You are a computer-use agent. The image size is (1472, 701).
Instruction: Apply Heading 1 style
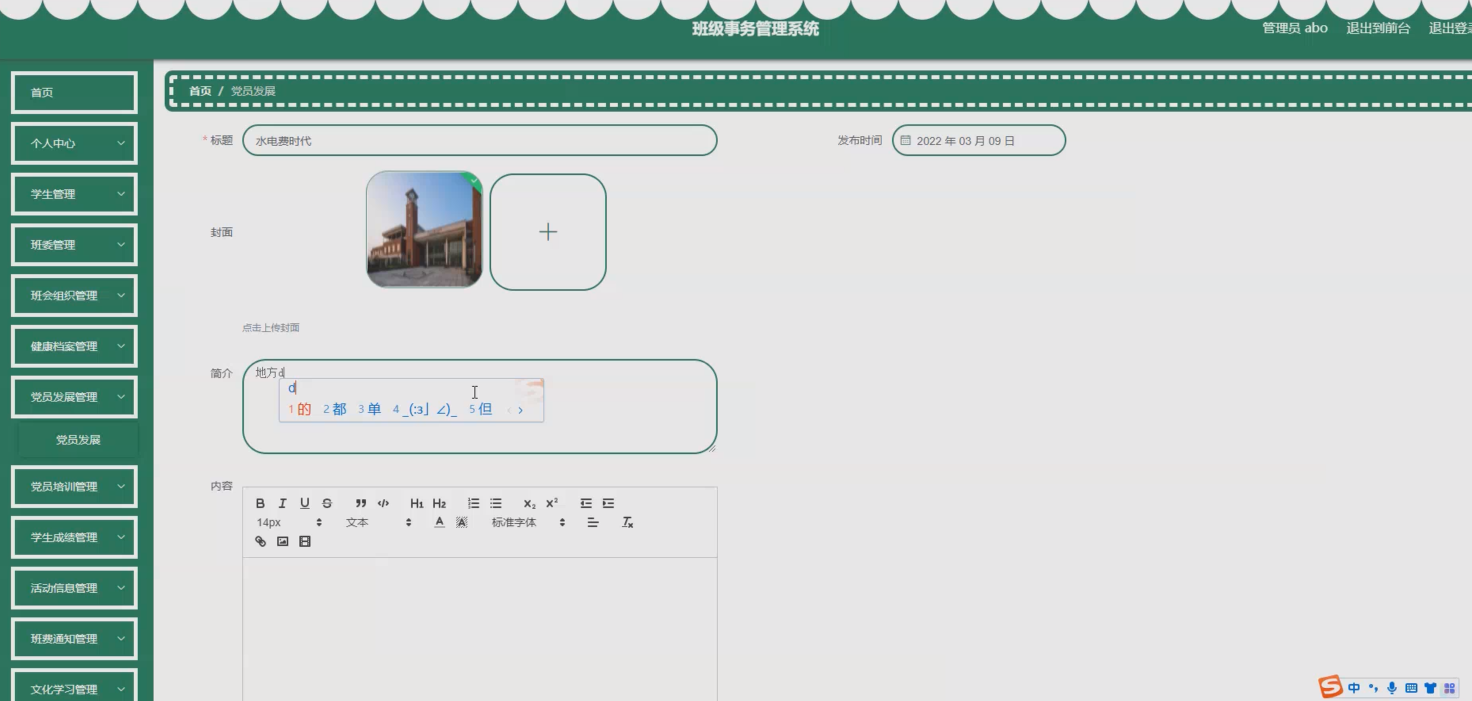point(417,503)
